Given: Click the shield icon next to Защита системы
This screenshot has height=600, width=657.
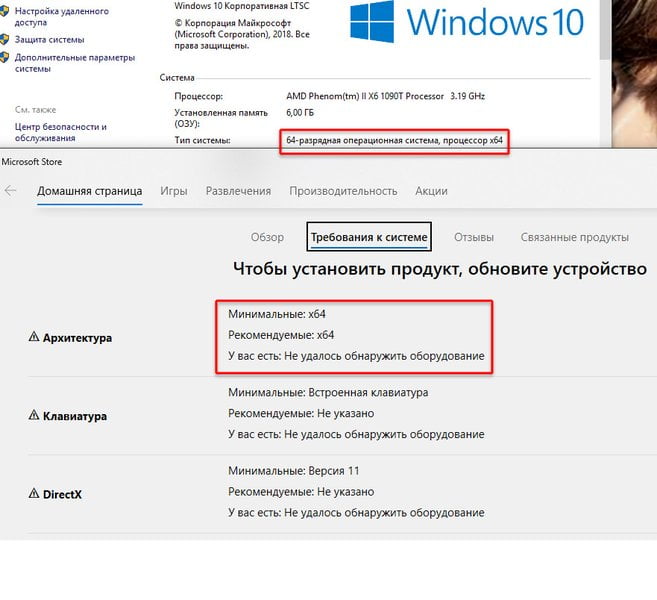Looking at the screenshot, I should click(x=4, y=39).
